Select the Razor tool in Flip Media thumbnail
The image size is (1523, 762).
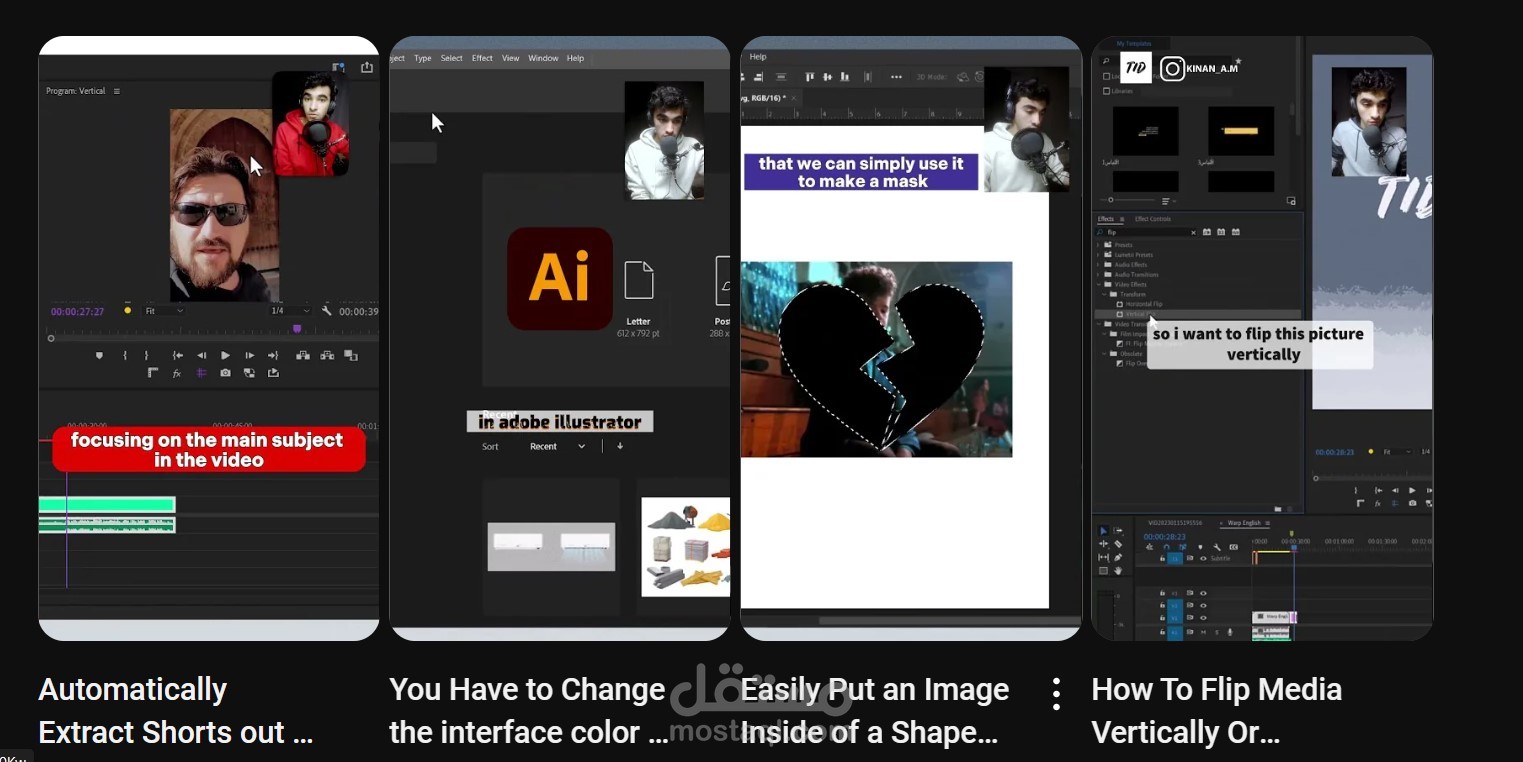[1118, 544]
